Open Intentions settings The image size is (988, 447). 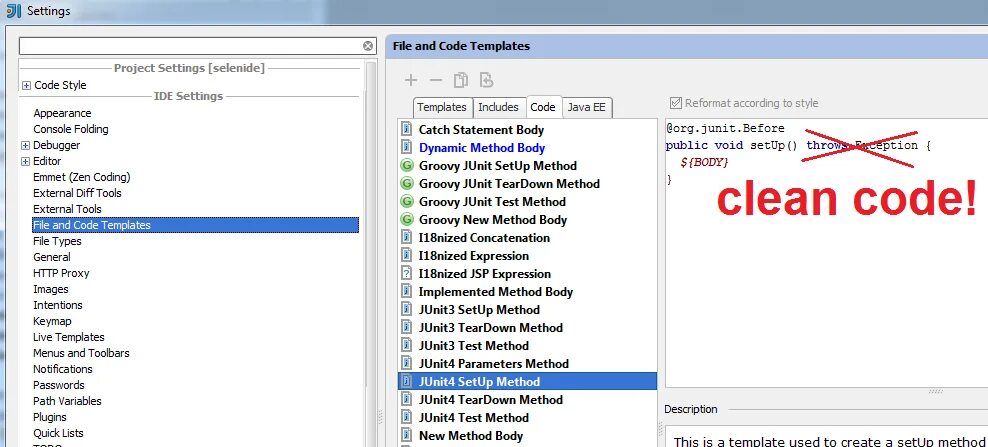tap(58, 305)
